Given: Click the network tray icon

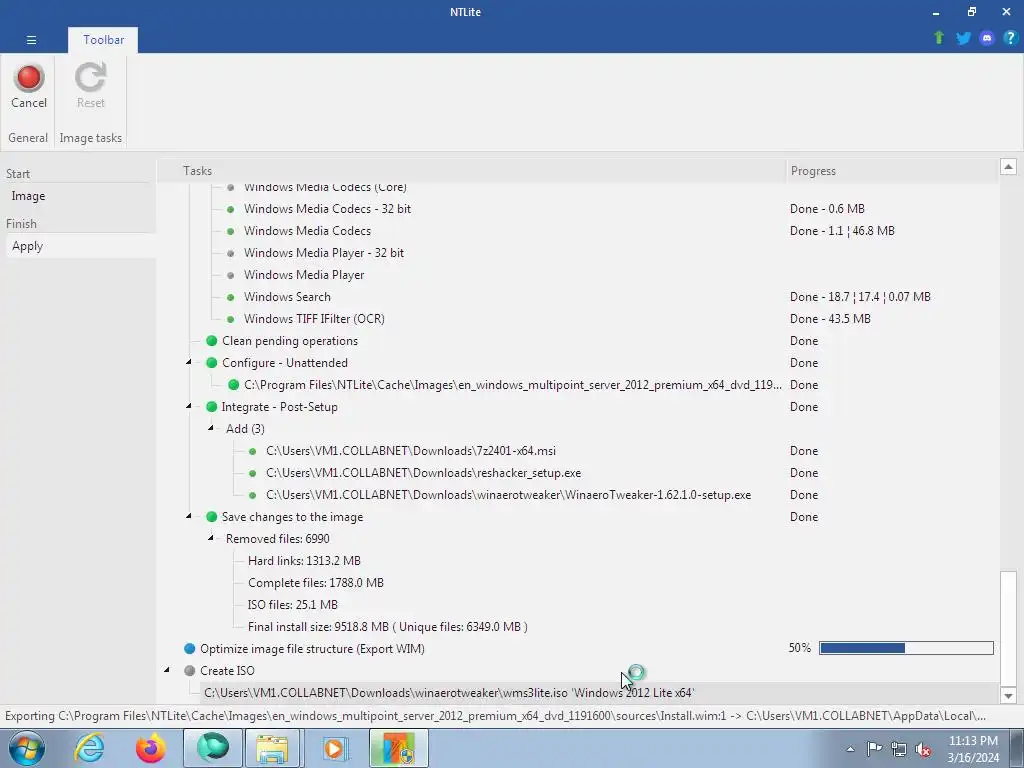Looking at the screenshot, I should [899, 749].
